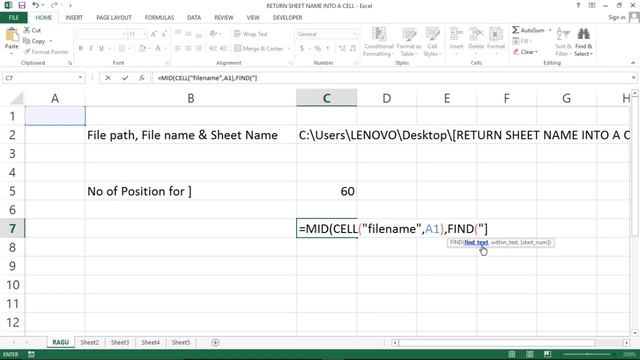Toggle Underline formatting

tap(101, 48)
